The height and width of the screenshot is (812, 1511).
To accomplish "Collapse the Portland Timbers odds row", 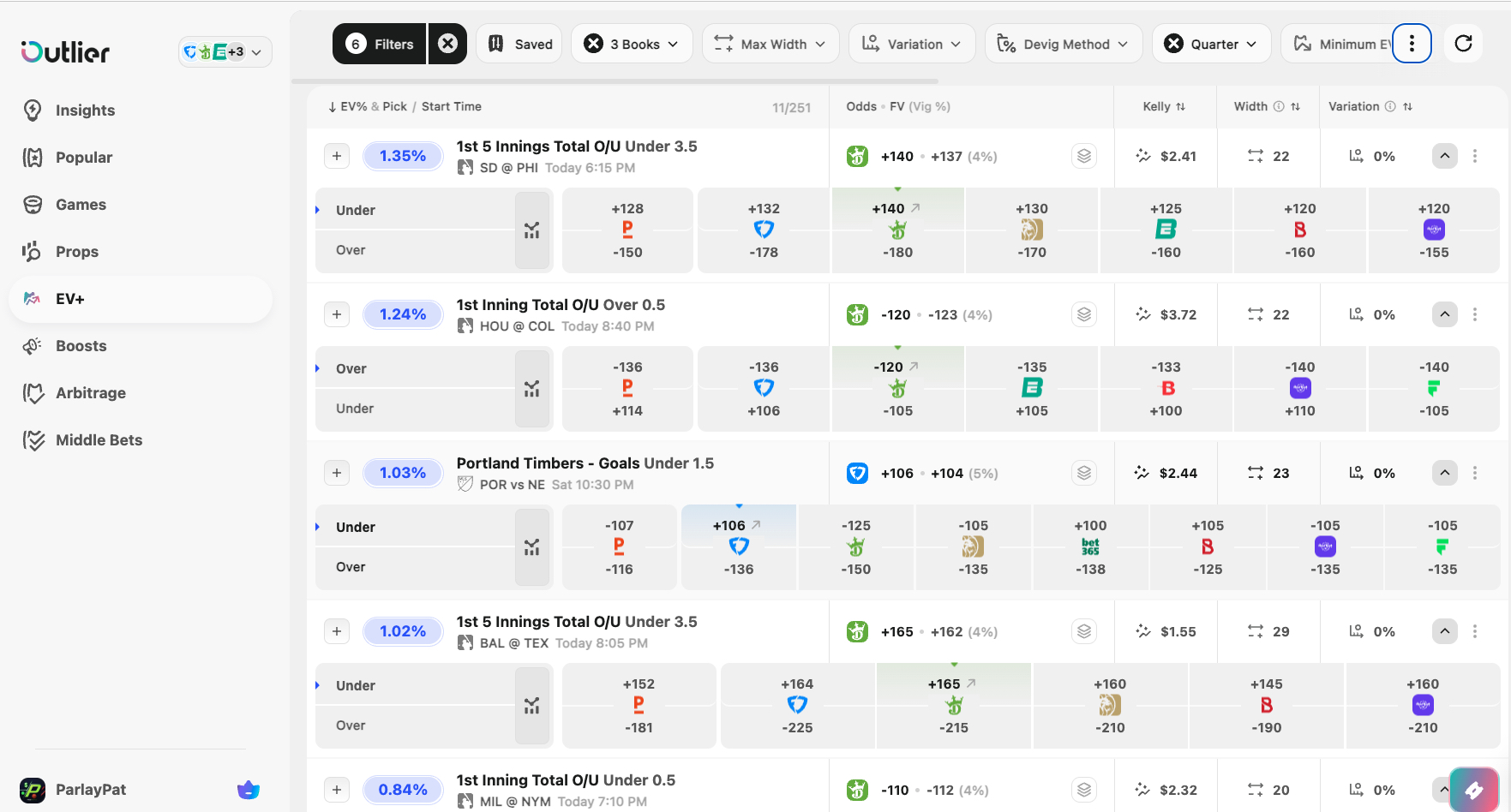I will (1445, 473).
